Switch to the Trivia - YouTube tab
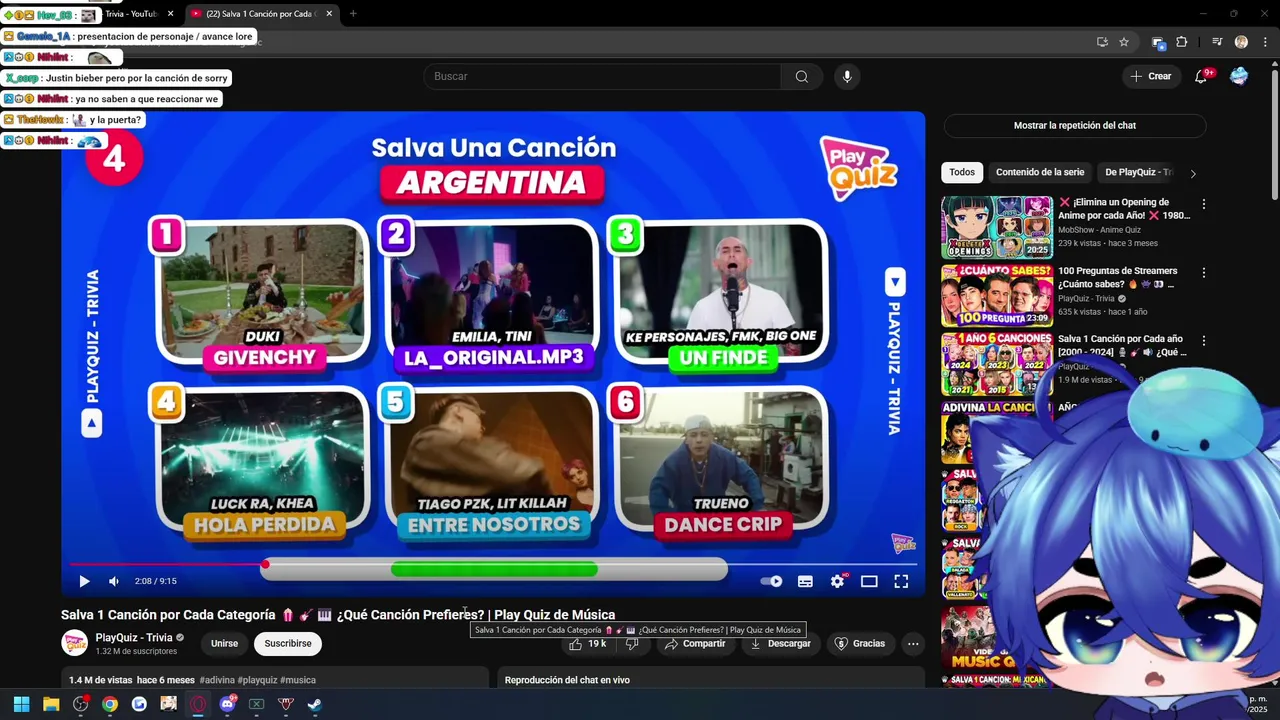 [x=130, y=14]
